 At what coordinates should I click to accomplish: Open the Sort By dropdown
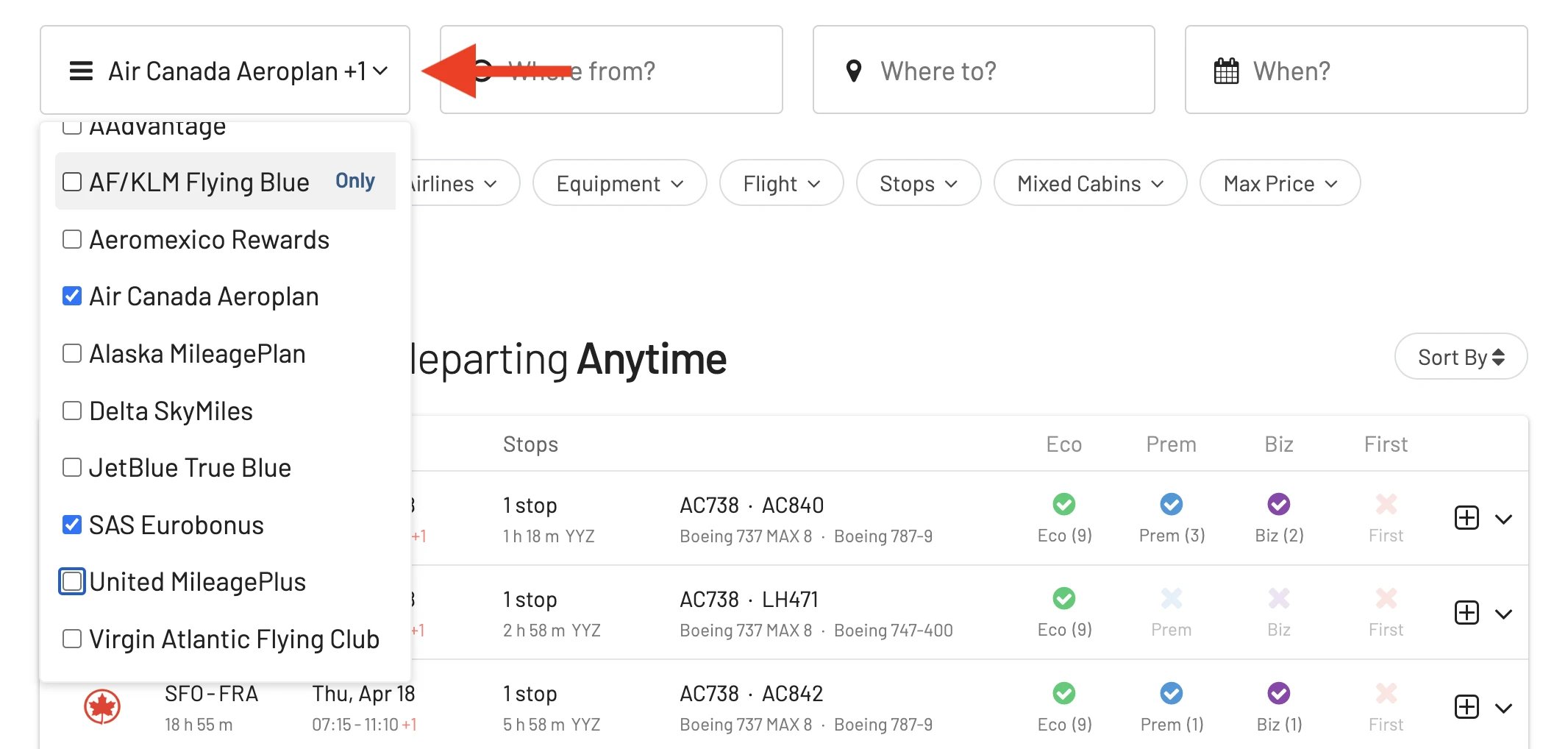[x=1461, y=357]
